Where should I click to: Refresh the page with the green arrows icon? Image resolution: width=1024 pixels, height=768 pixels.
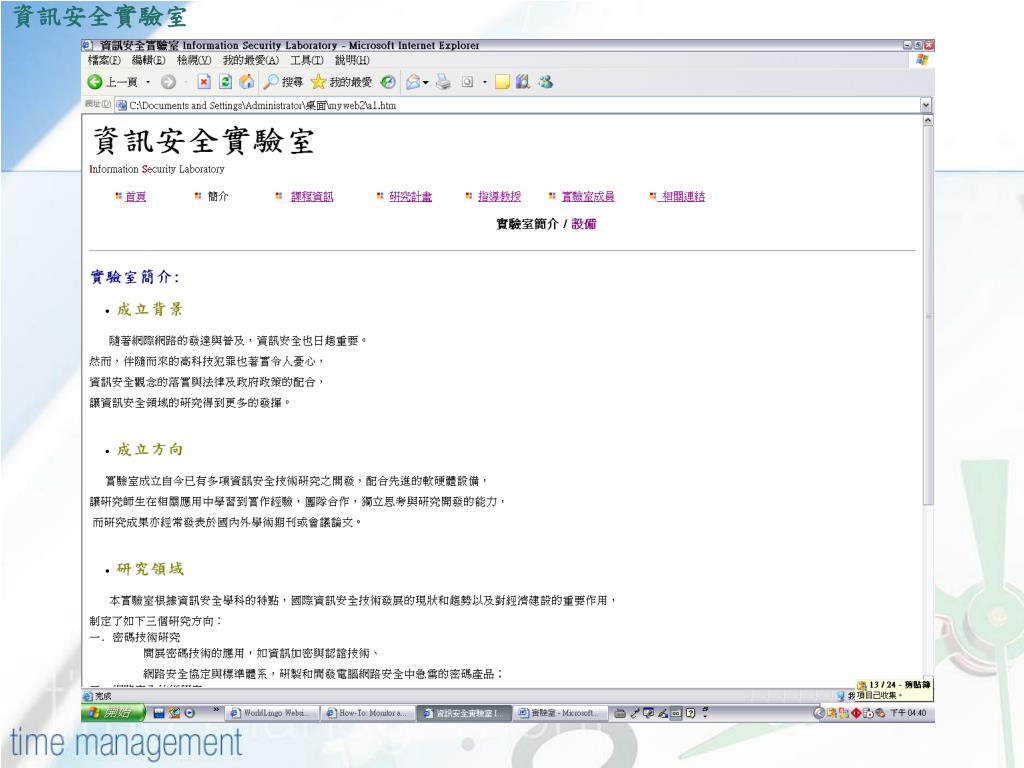[x=225, y=82]
